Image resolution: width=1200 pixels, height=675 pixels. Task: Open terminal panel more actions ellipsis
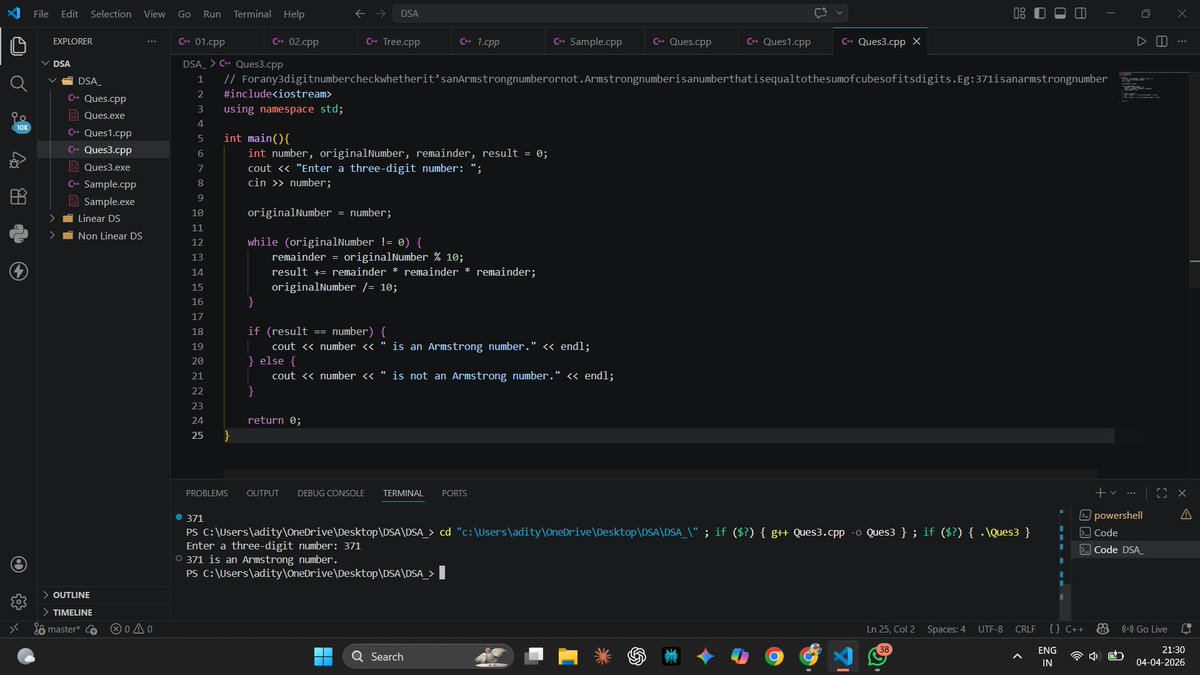pyautogui.click(x=1132, y=493)
